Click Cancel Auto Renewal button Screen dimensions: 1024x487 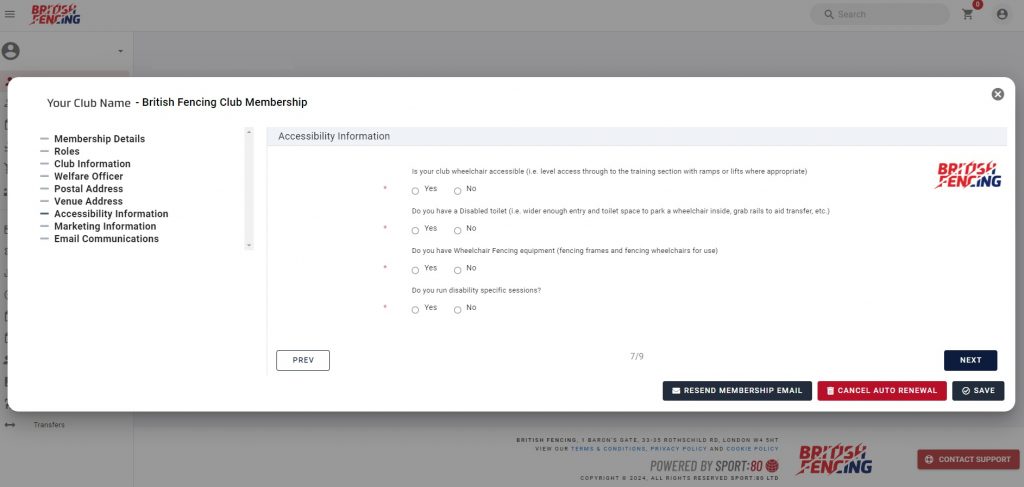tap(881, 391)
